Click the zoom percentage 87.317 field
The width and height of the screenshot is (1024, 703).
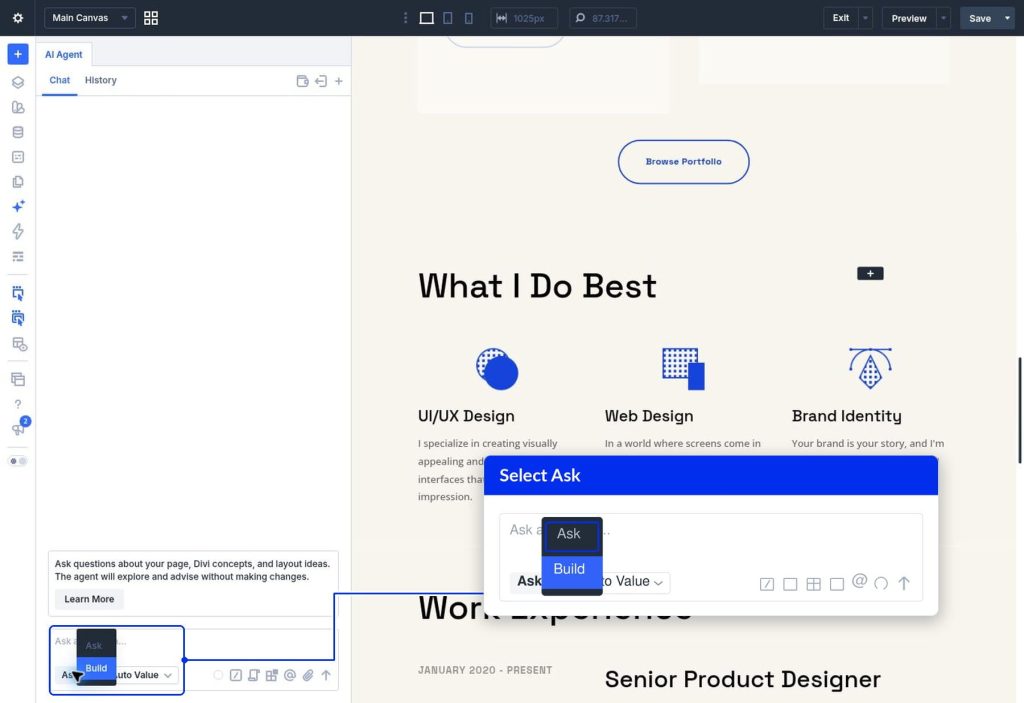(x=603, y=18)
